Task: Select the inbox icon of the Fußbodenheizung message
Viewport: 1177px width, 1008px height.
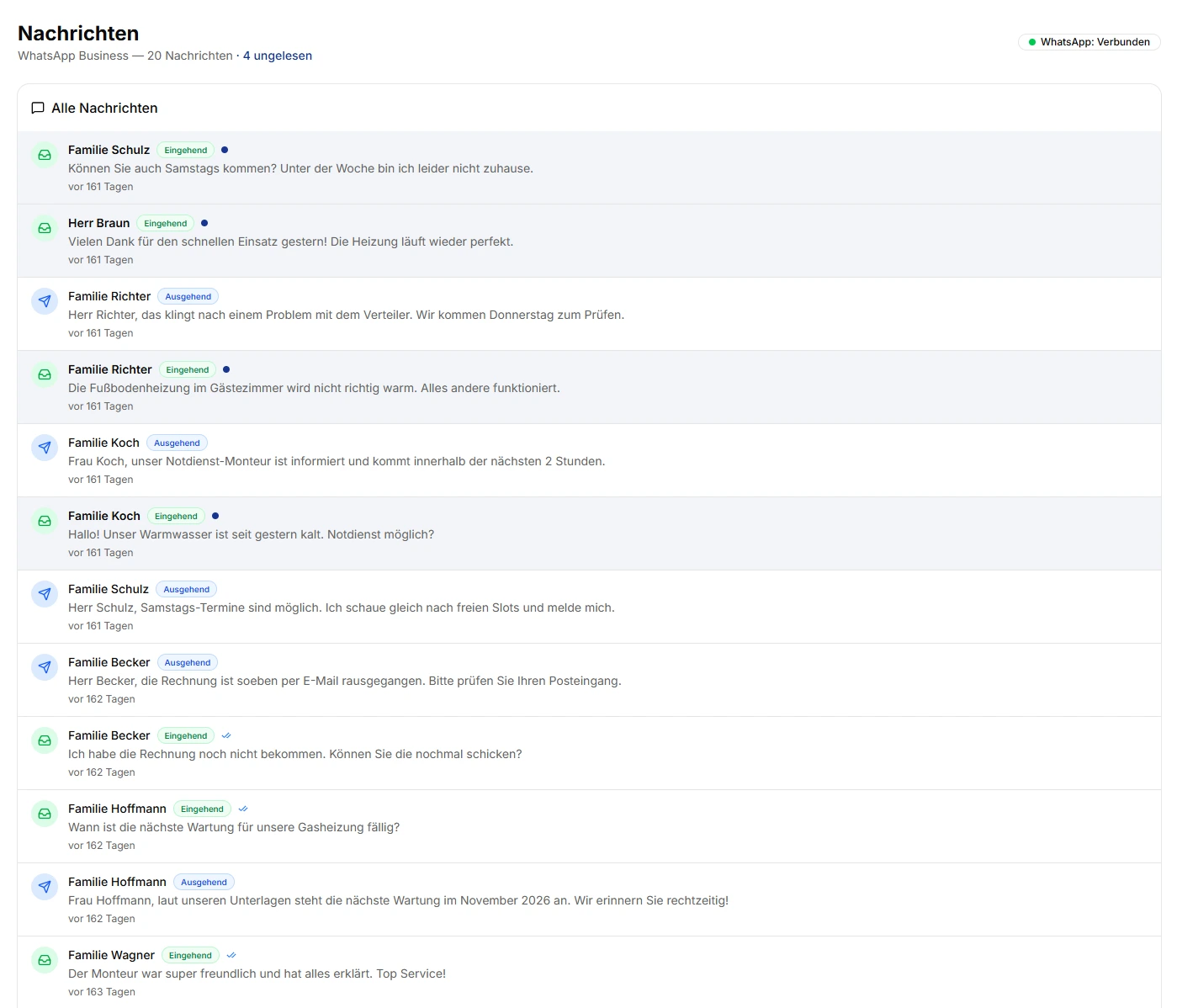Action: [45, 374]
